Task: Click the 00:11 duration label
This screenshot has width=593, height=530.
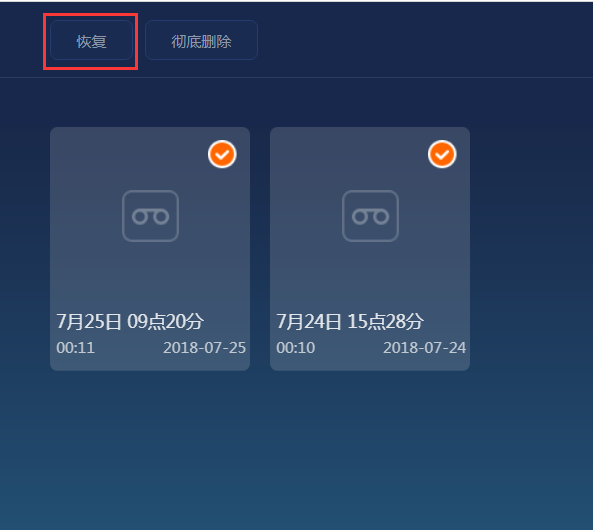Action: (x=76, y=348)
